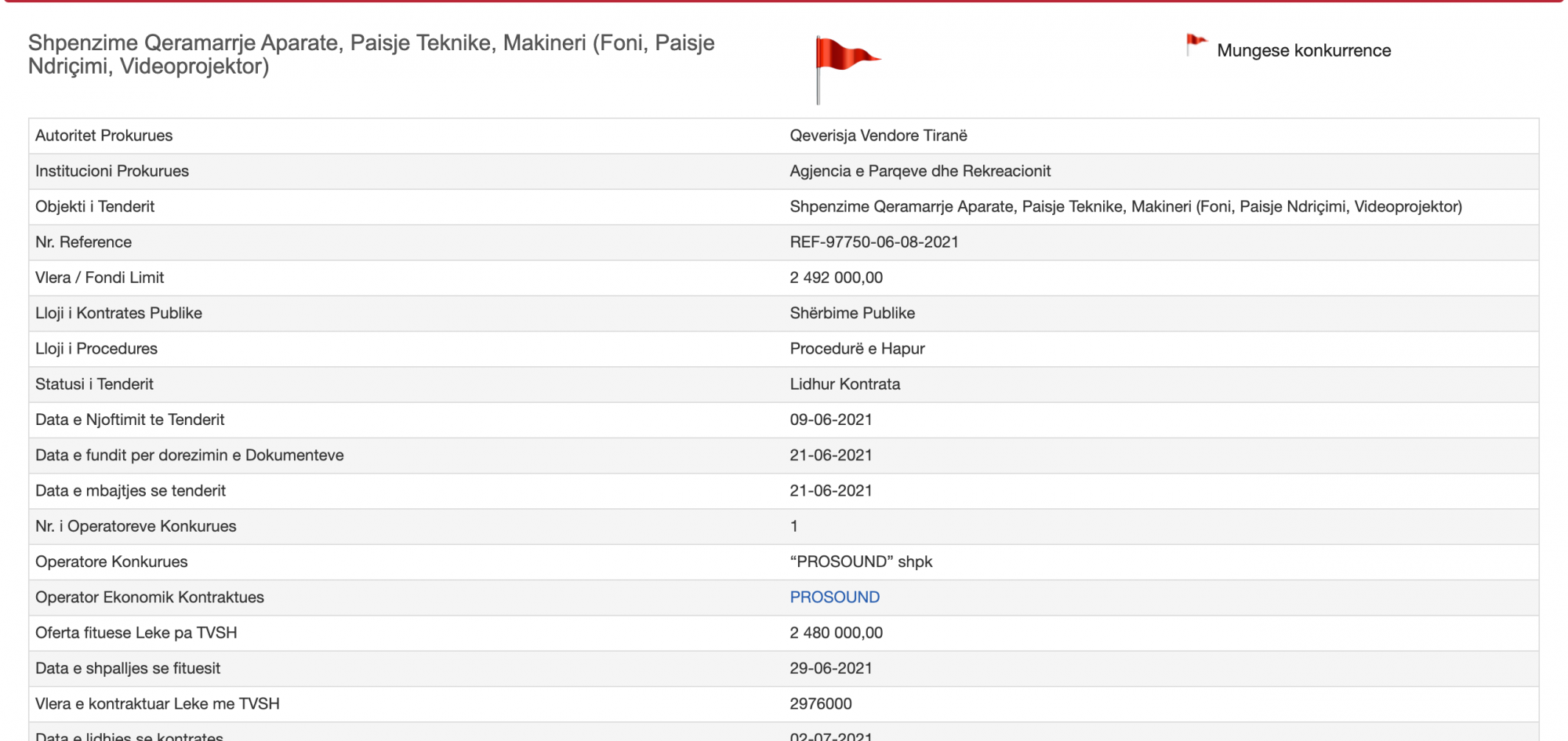Click the "PROSOUND" shpk competing operator
The height and width of the screenshot is (741, 1568).
(x=861, y=561)
